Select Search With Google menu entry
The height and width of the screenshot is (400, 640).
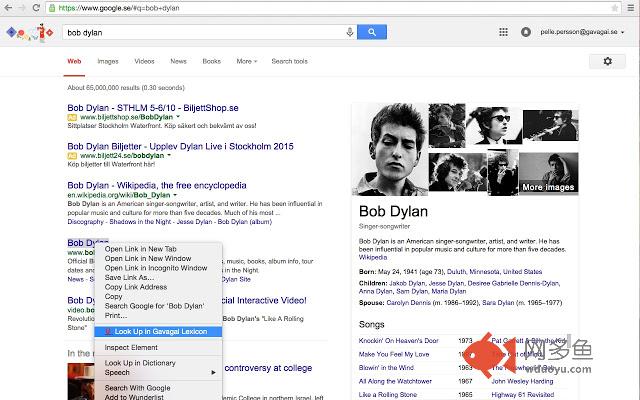pos(158,388)
